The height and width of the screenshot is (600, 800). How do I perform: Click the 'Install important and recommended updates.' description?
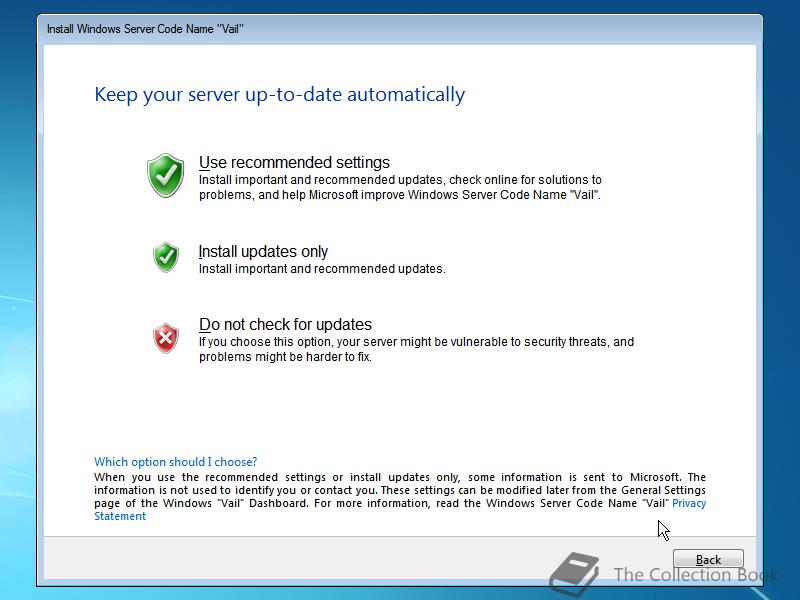pyautogui.click(x=322, y=269)
